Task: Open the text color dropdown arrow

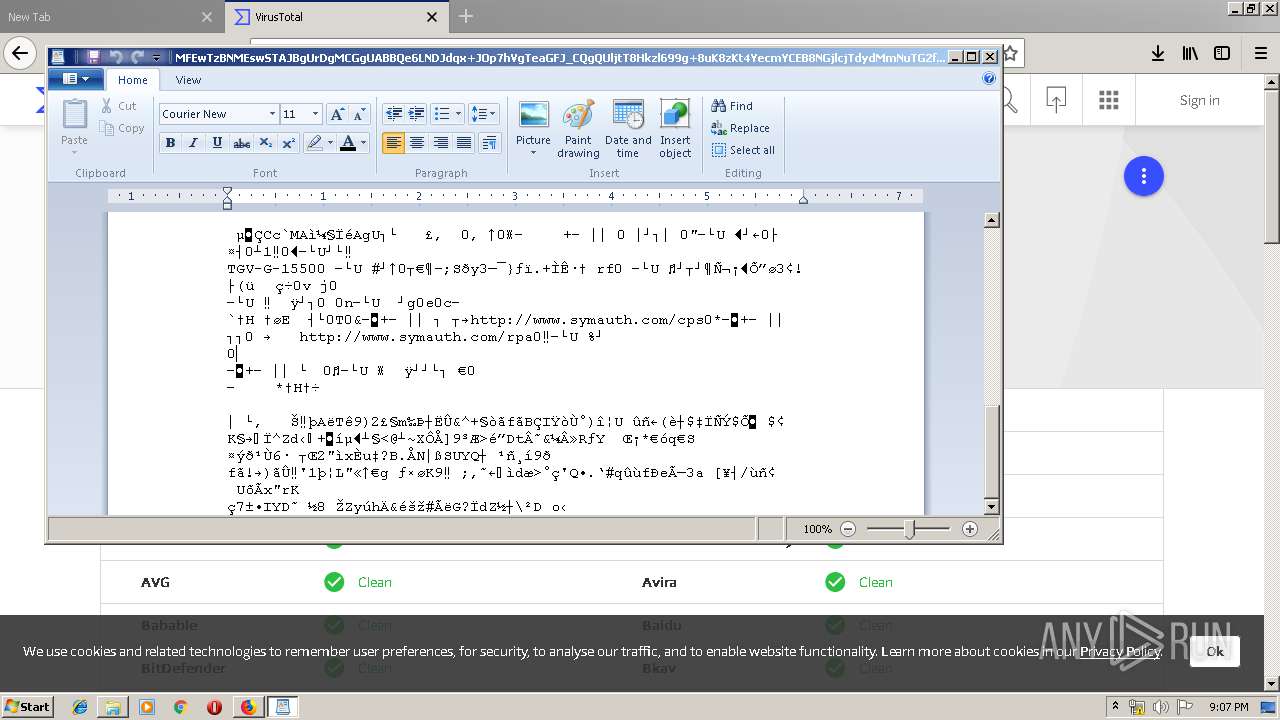Action: pyautogui.click(x=363, y=143)
